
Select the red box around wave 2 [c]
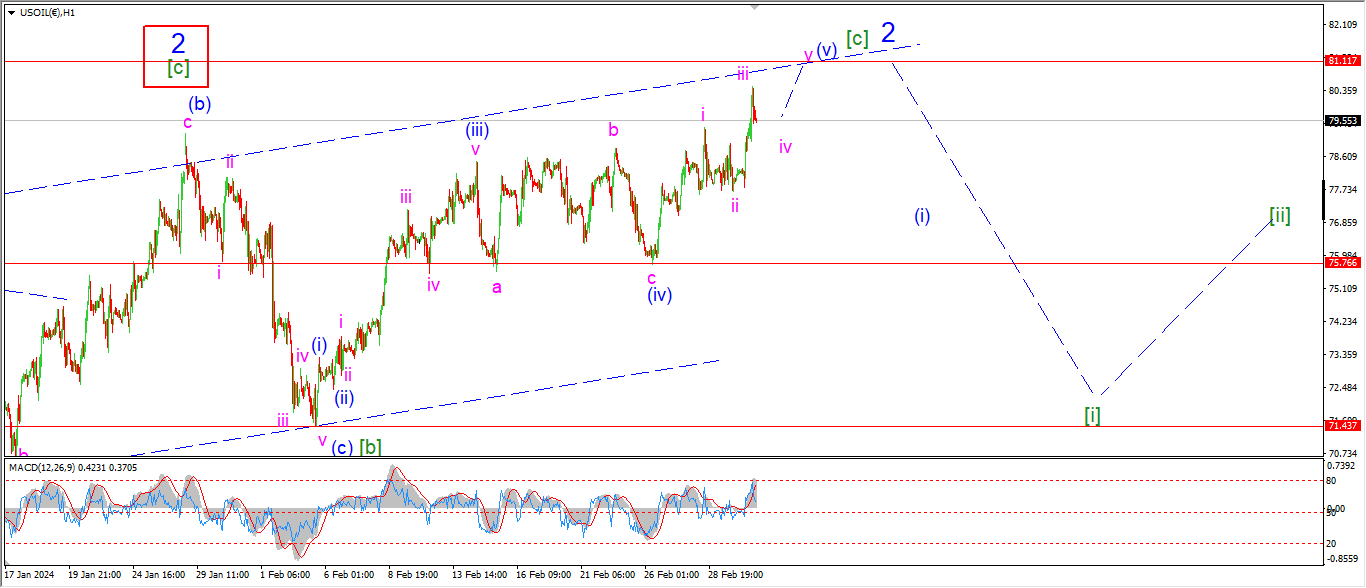tap(176, 56)
